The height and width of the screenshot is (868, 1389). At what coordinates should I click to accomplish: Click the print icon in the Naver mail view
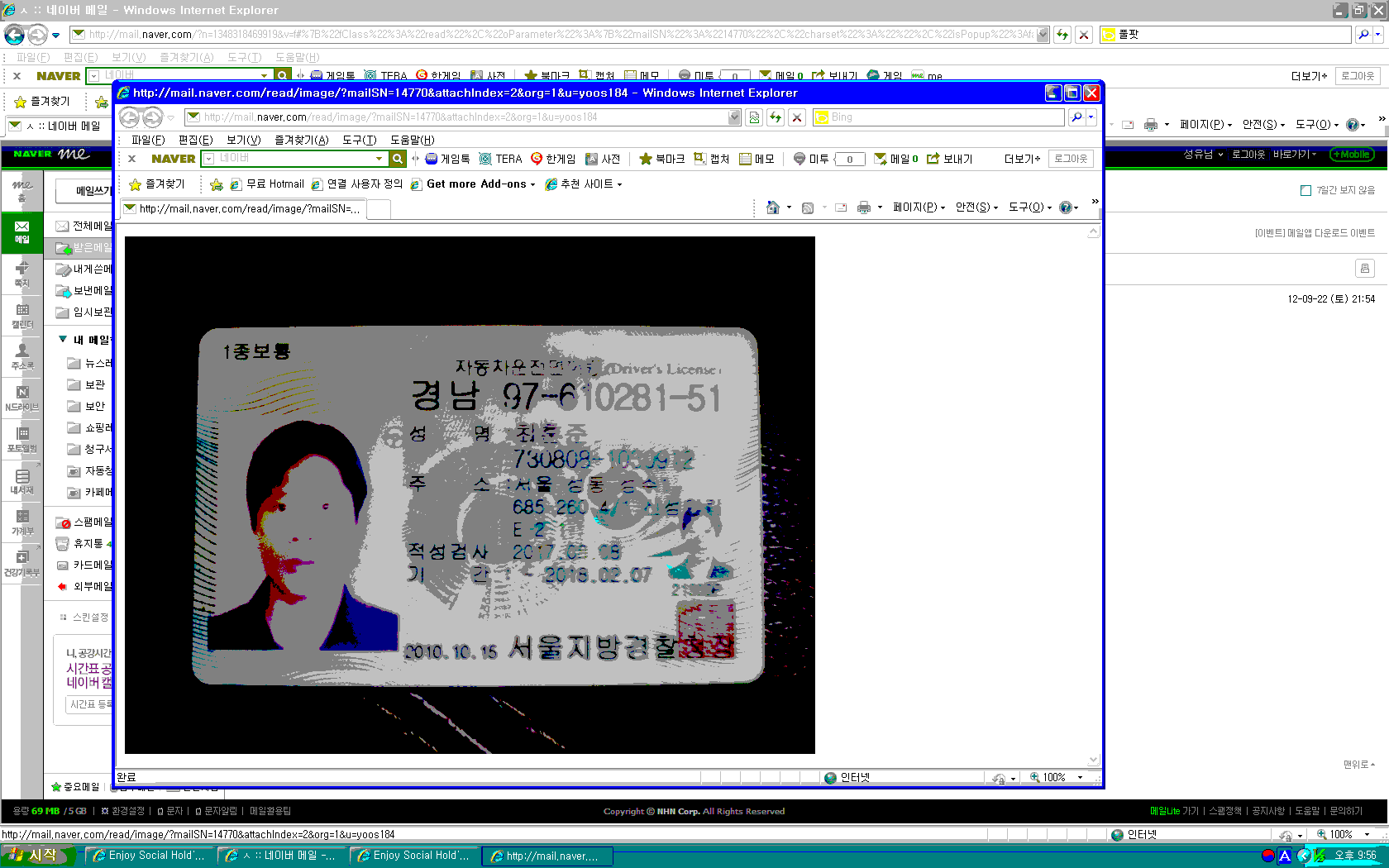point(1364,268)
